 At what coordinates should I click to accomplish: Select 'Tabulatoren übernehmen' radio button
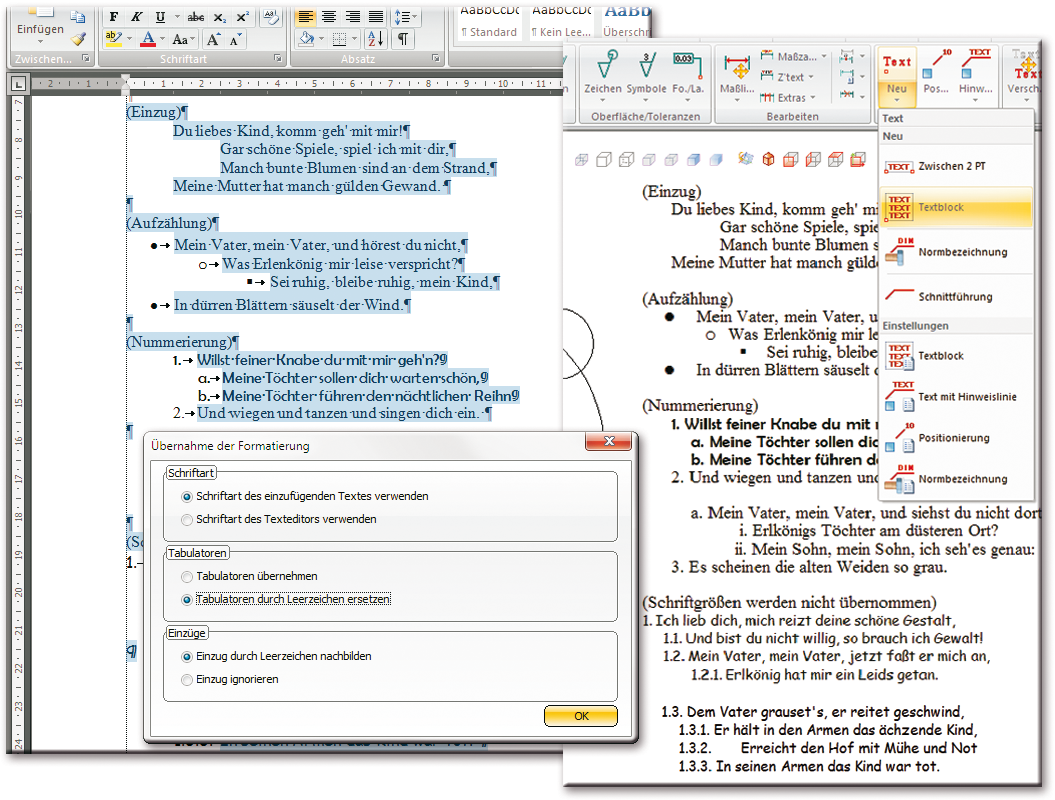187,576
